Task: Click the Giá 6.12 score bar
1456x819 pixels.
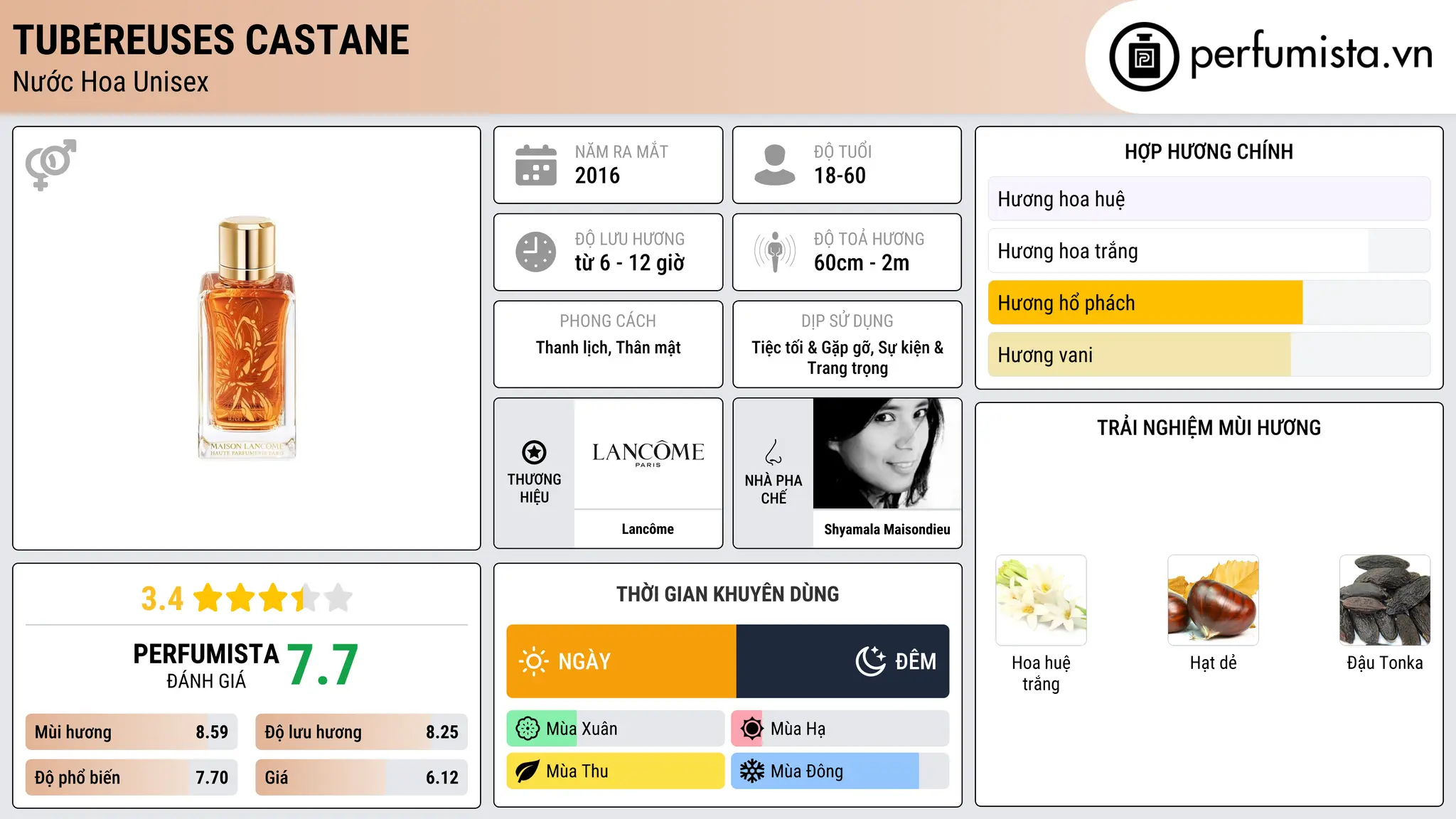Action: tap(362, 778)
